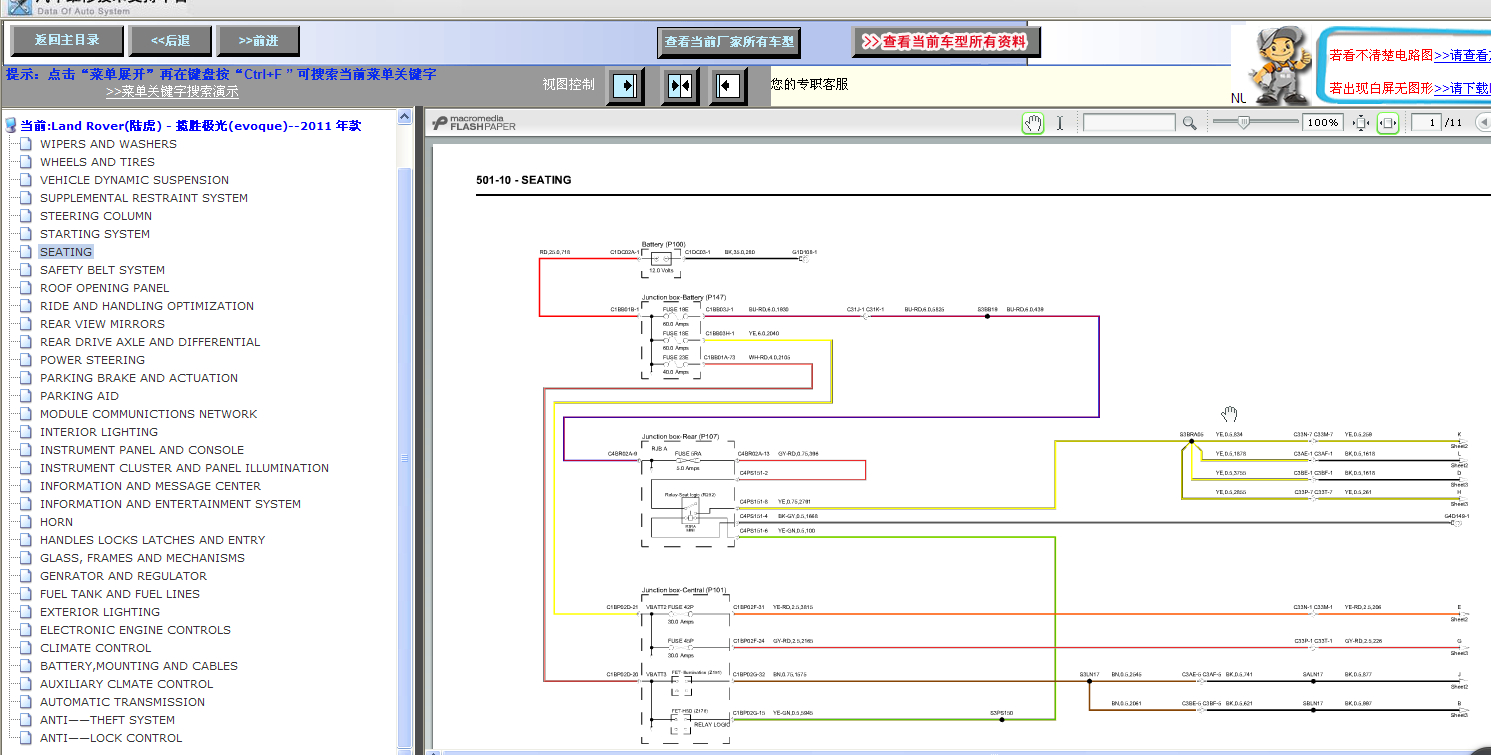Click the expand-right view control icon
This screenshot has height=755, width=1491.
[x=627, y=86]
